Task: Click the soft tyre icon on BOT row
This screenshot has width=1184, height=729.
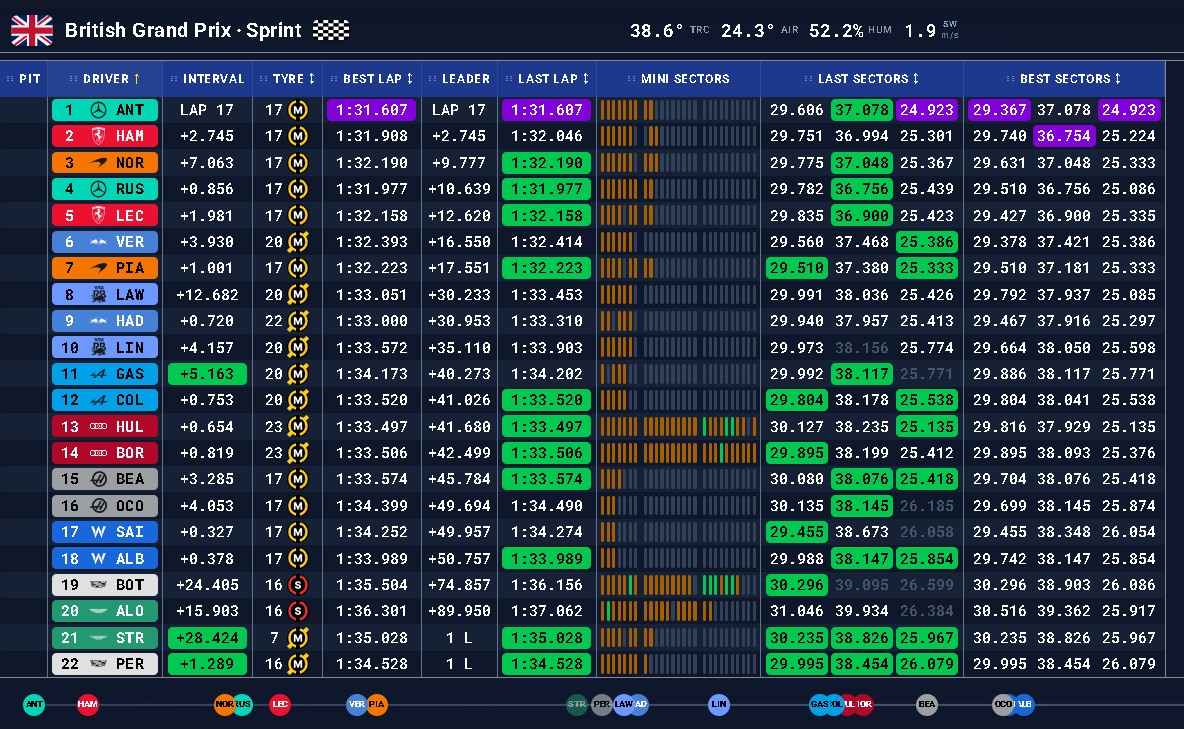Action: pos(299,585)
